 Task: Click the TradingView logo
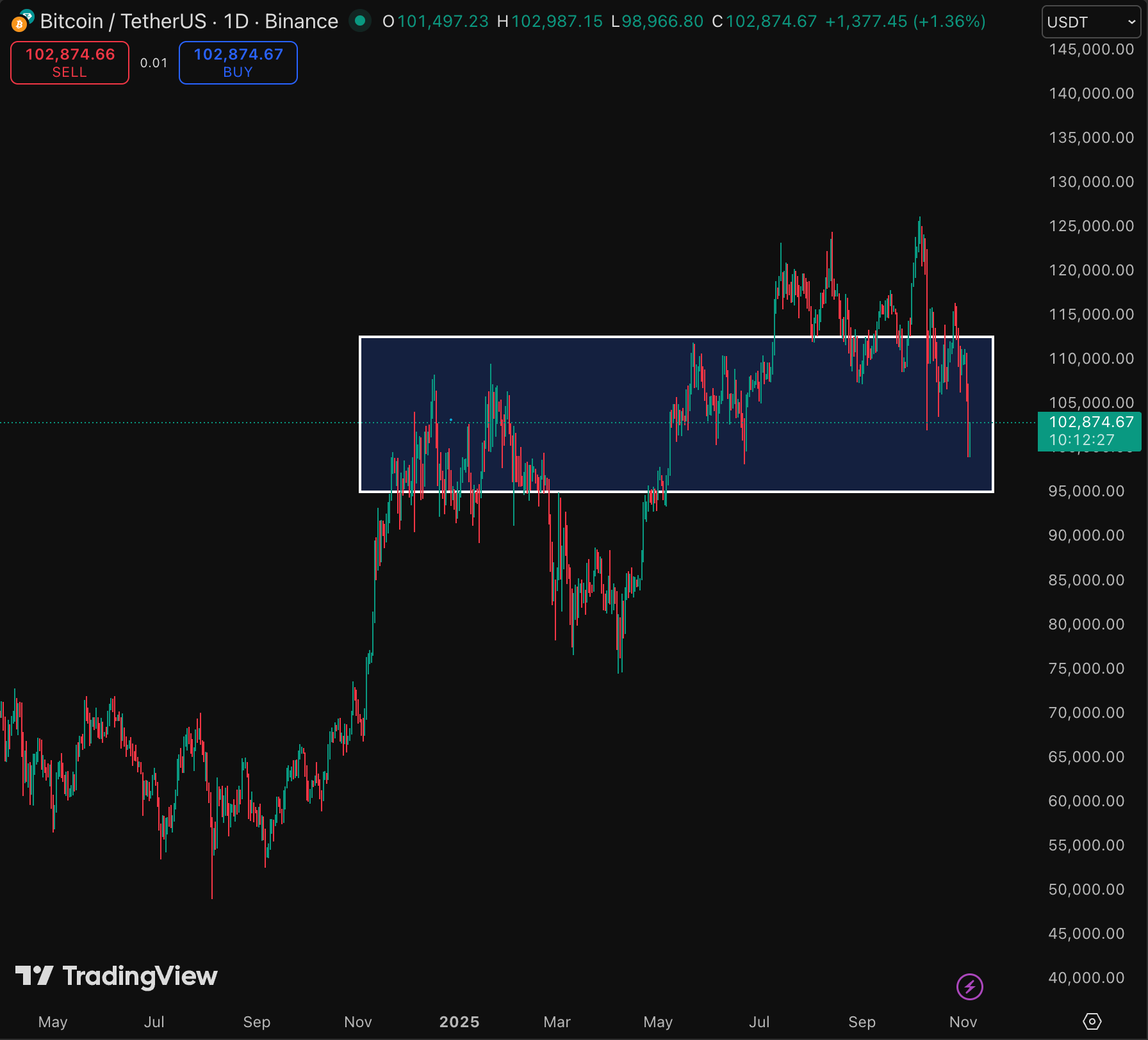point(35,976)
